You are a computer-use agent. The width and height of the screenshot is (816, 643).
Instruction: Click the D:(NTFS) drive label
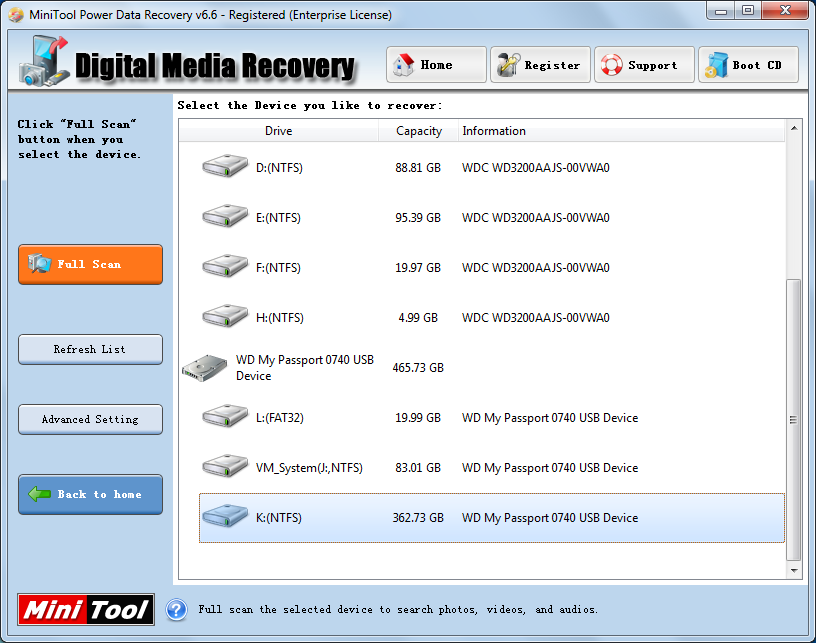pos(279,168)
